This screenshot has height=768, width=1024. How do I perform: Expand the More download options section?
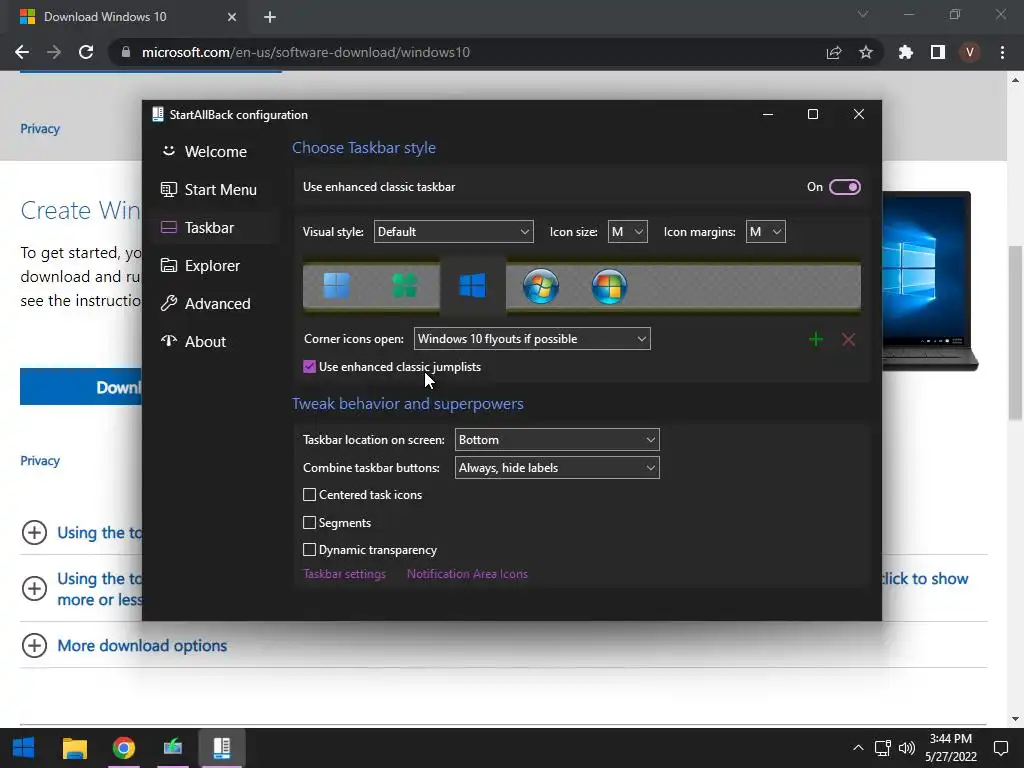pos(142,645)
